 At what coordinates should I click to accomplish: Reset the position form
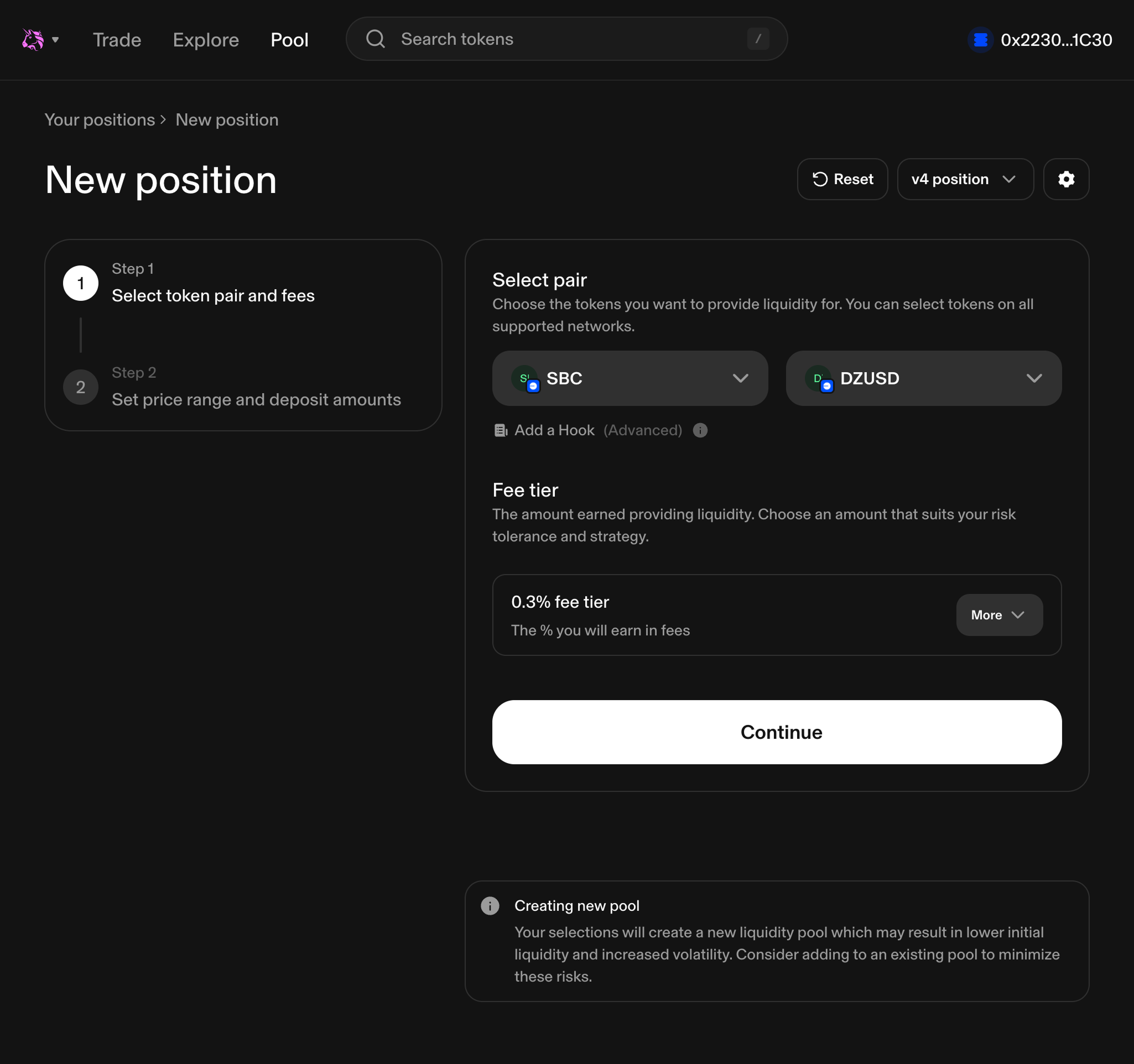pos(842,179)
